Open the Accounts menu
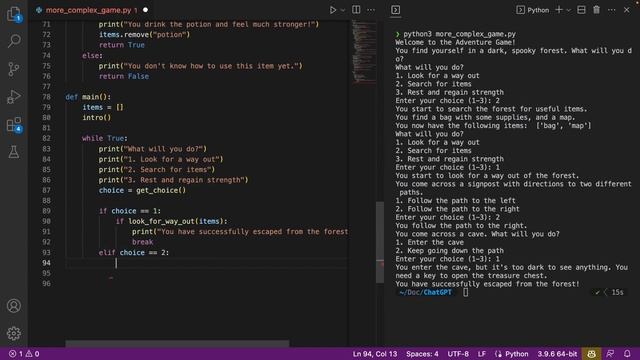 click(x=14, y=306)
